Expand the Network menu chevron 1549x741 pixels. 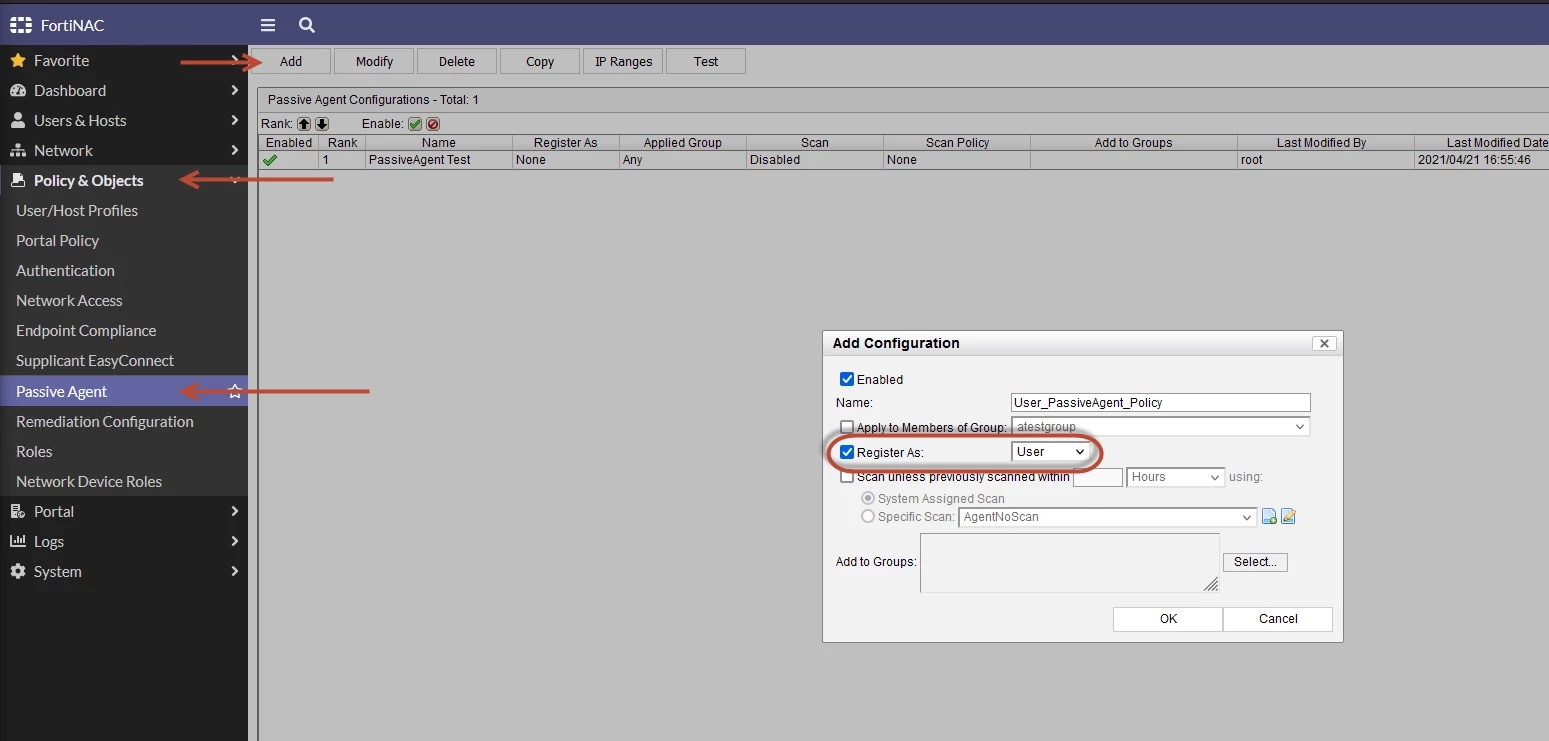pyautogui.click(x=235, y=151)
